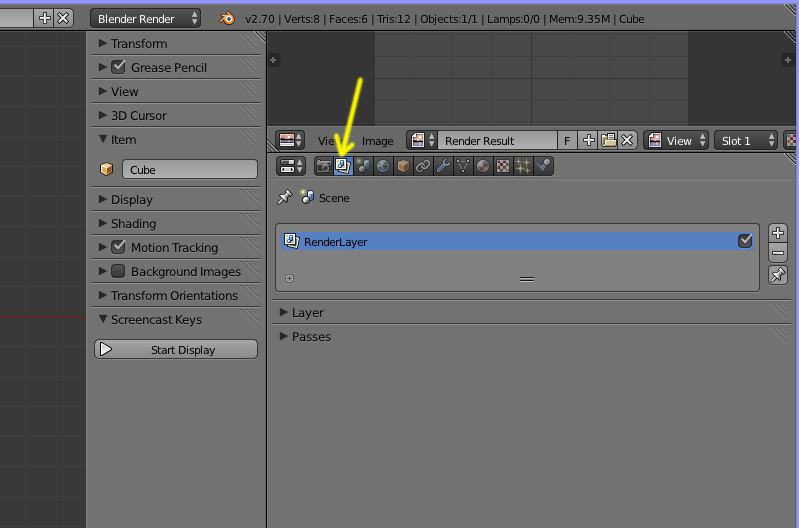Open image file with folder icon
The height and width of the screenshot is (528, 799).
click(608, 140)
